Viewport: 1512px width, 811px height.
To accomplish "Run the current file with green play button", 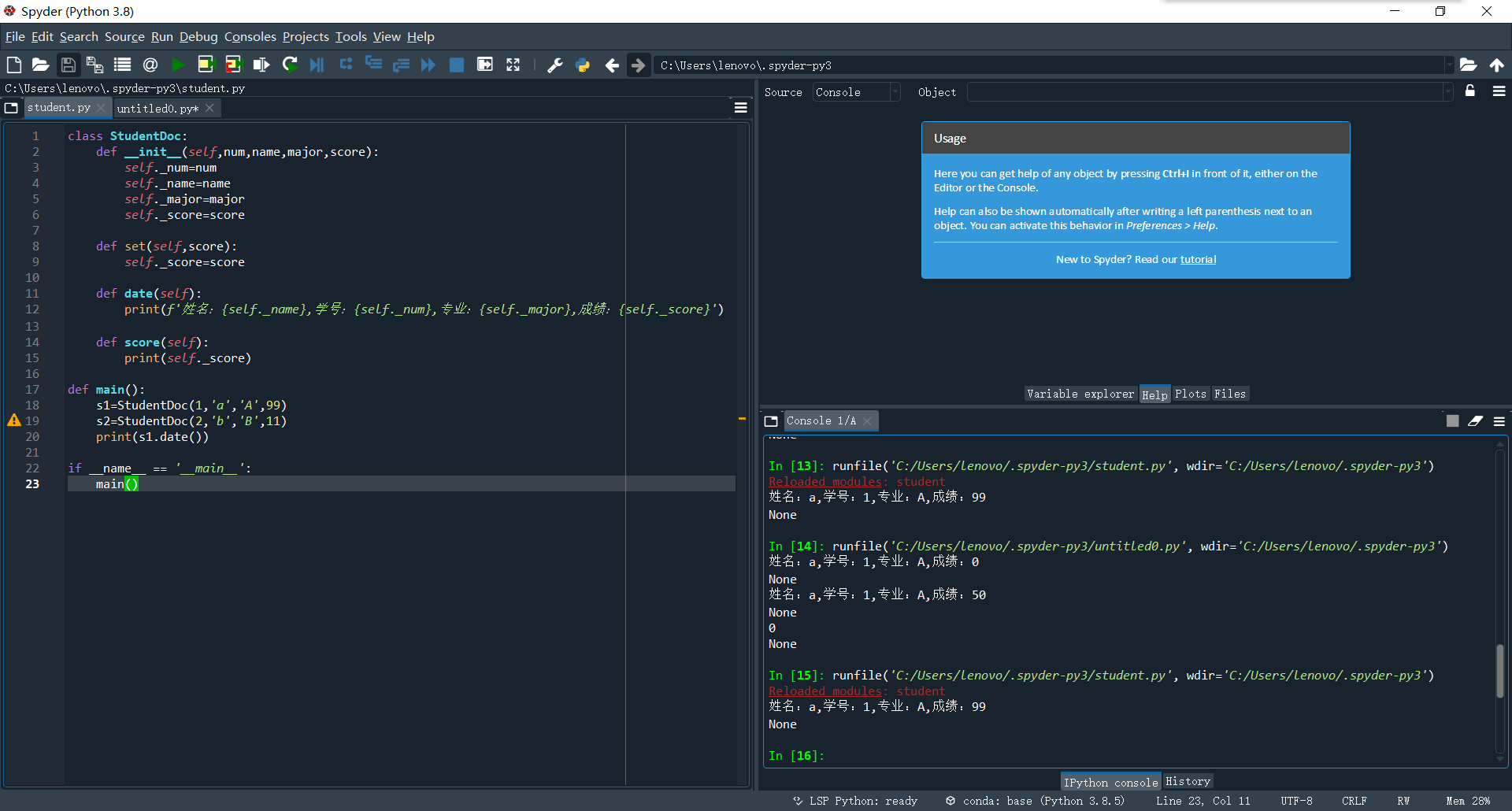I will pyautogui.click(x=178, y=65).
